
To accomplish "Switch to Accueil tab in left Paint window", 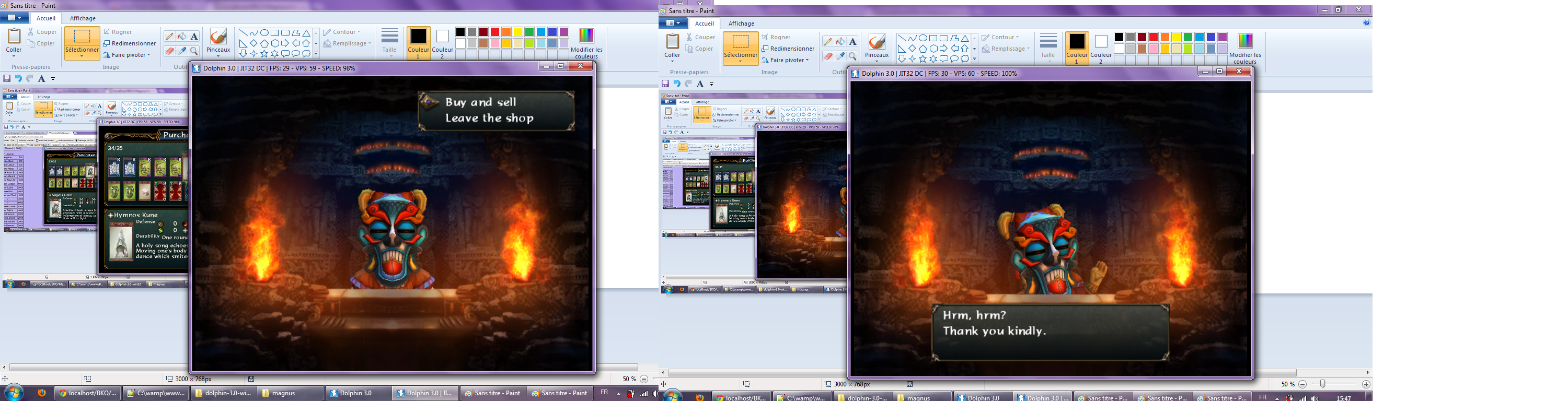I will pos(45,18).
